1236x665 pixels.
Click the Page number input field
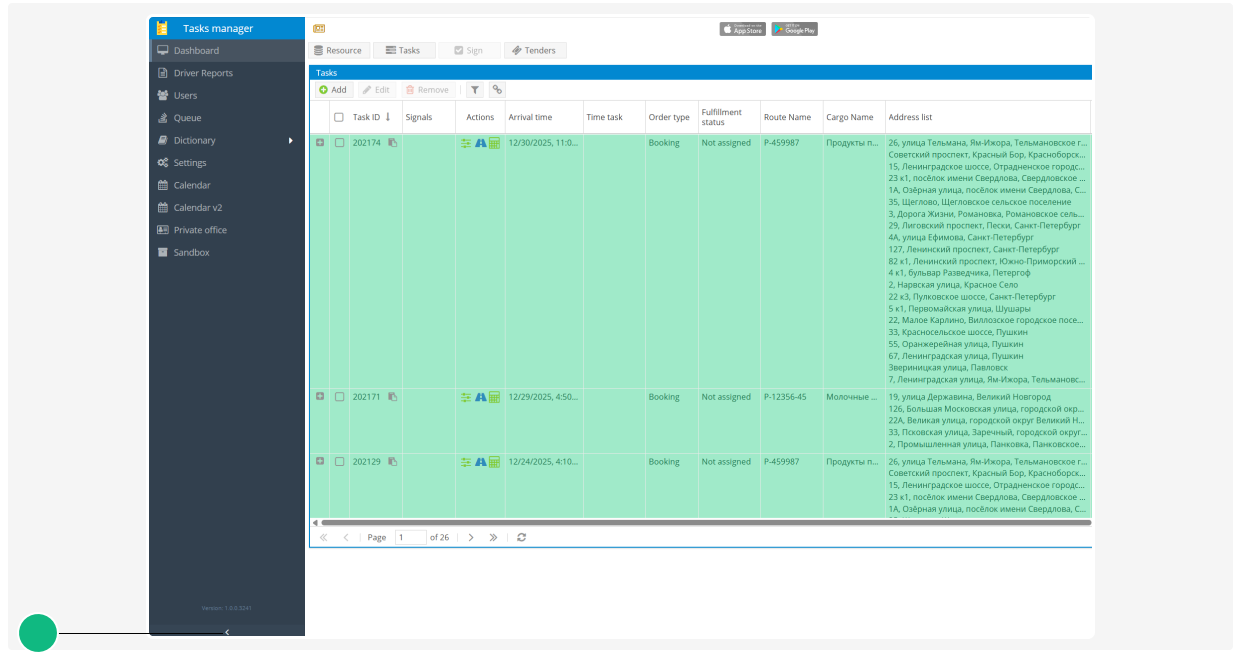[411, 537]
